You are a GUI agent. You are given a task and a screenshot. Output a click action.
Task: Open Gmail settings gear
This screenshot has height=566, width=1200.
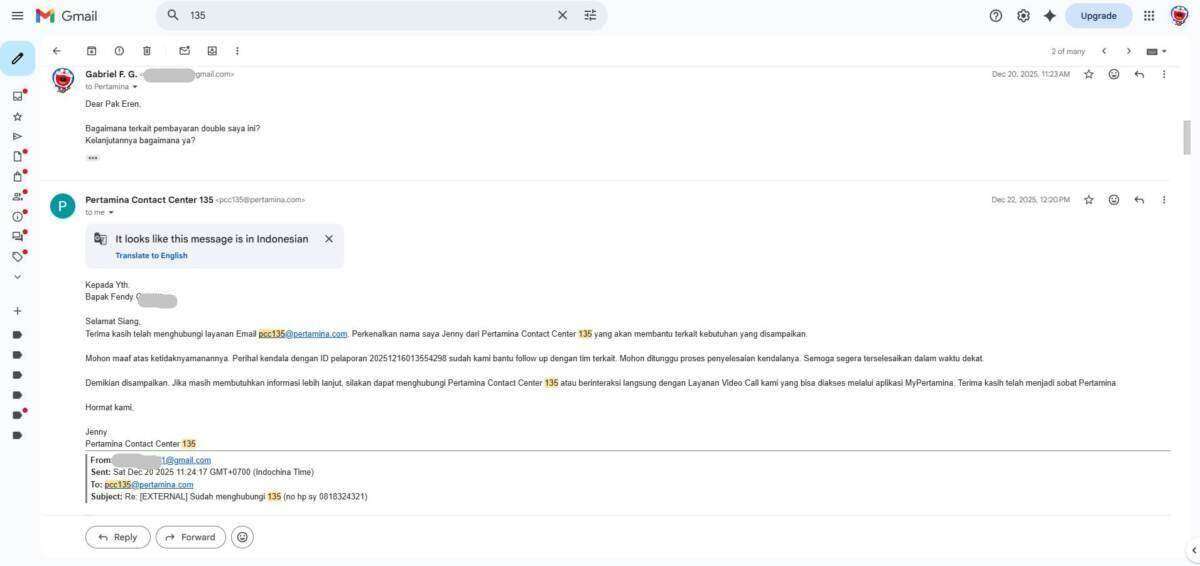coord(1023,16)
